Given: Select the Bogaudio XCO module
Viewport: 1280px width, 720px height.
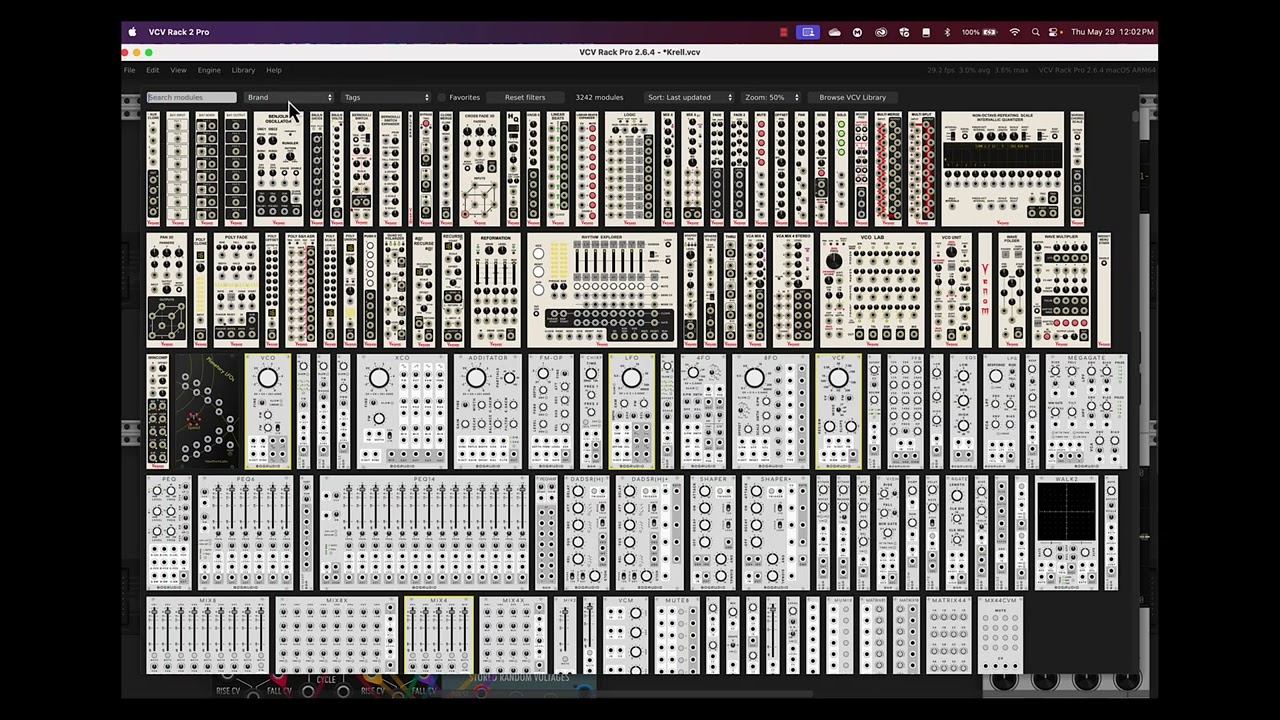Looking at the screenshot, I should click(x=402, y=411).
